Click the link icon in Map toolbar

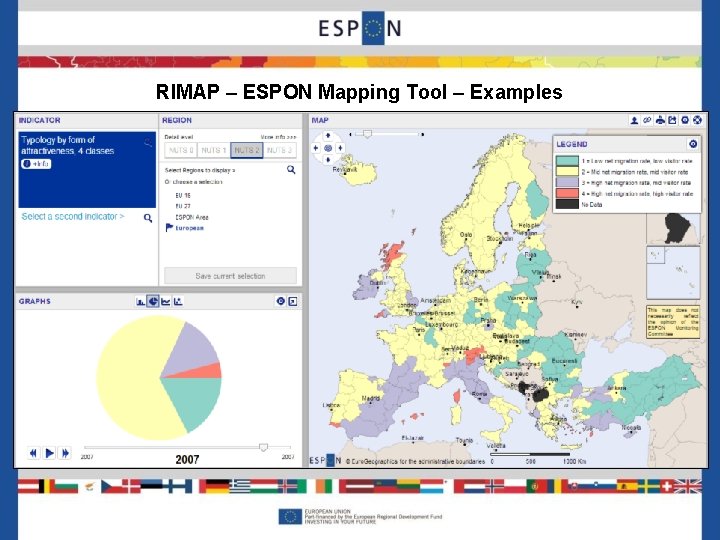click(647, 120)
